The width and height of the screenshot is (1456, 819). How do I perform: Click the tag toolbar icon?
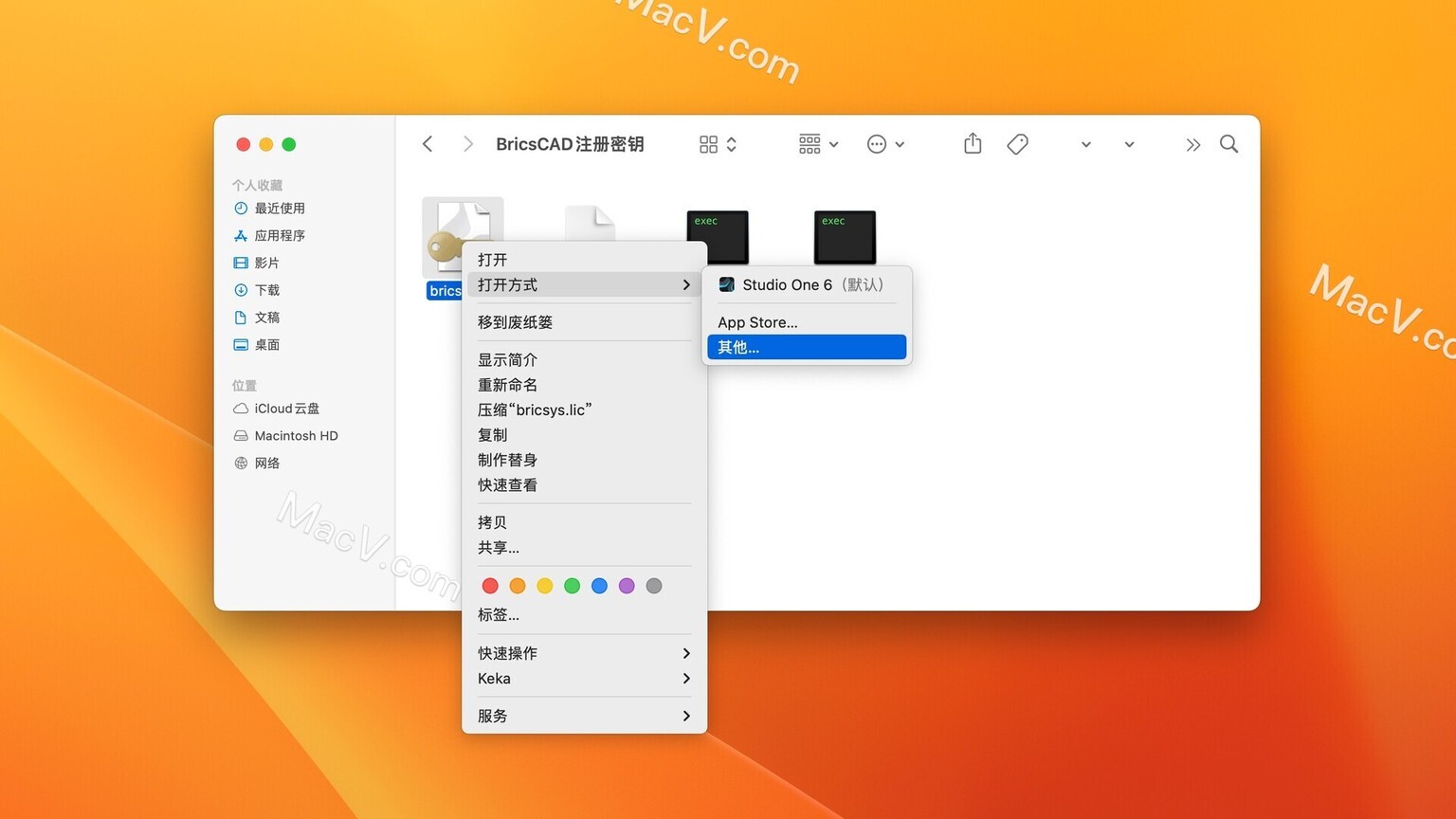pyautogui.click(x=1017, y=144)
